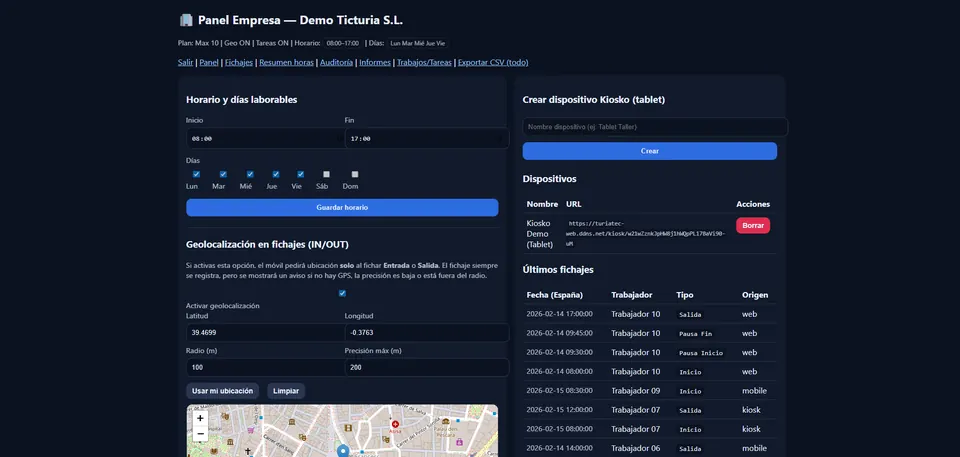Screen dimensions: 960x457
Task: Click Trabajador 09 in the fichajes table
Action: pos(636,390)
